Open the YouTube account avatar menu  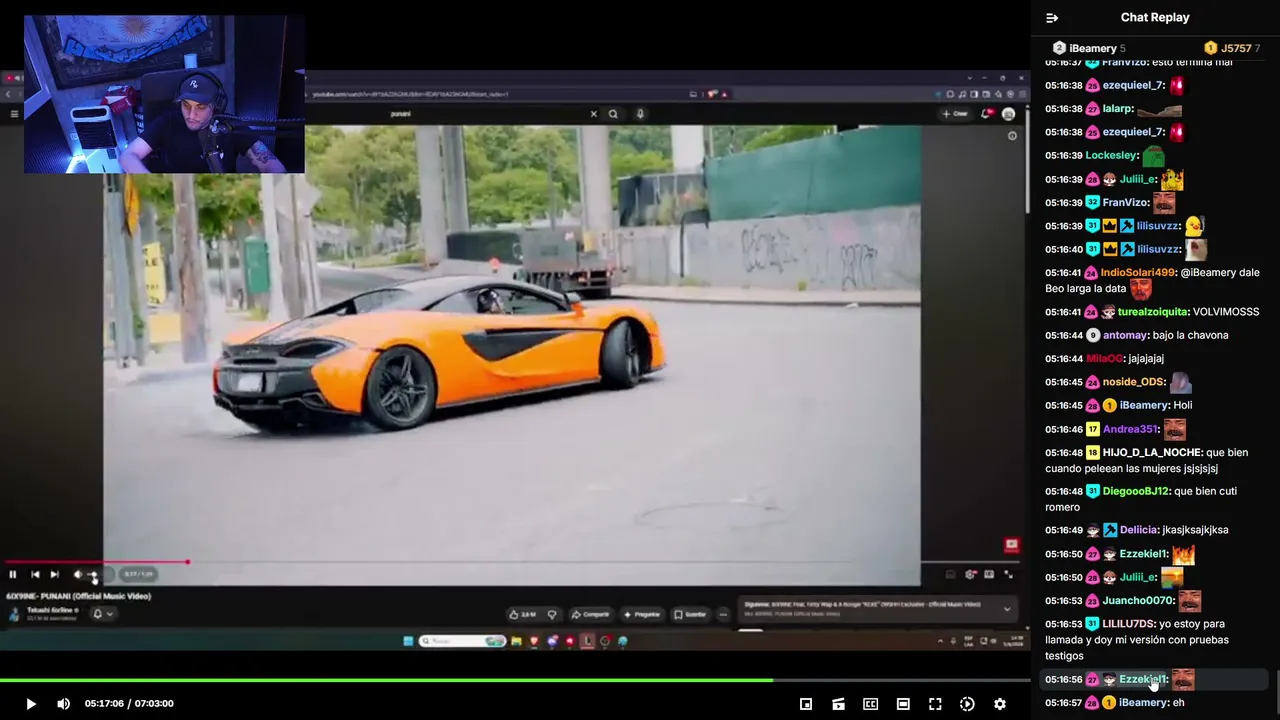[1008, 114]
